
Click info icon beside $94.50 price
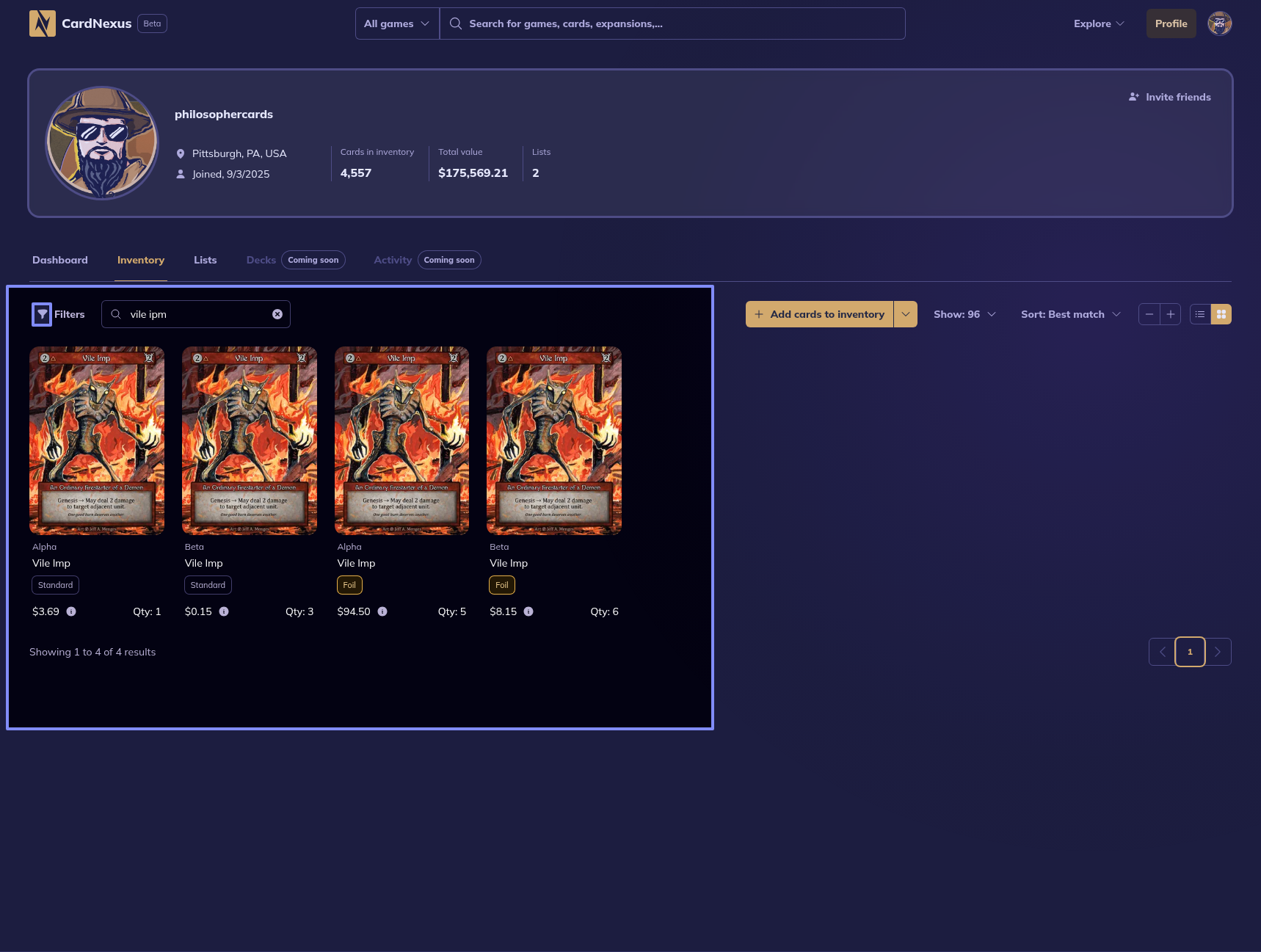coord(382,611)
